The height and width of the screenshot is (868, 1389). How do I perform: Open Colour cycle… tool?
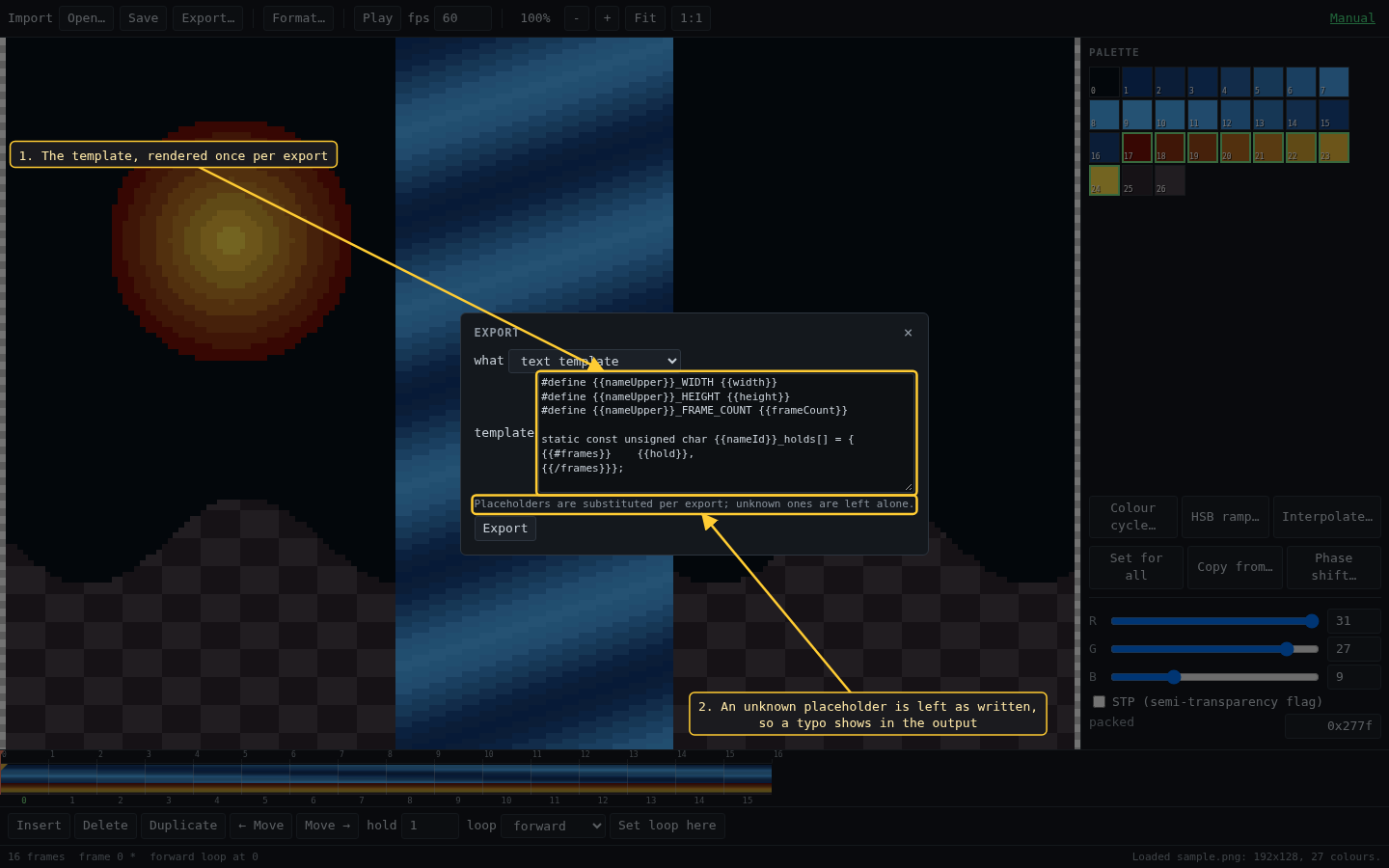pyautogui.click(x=1133, y=517)
